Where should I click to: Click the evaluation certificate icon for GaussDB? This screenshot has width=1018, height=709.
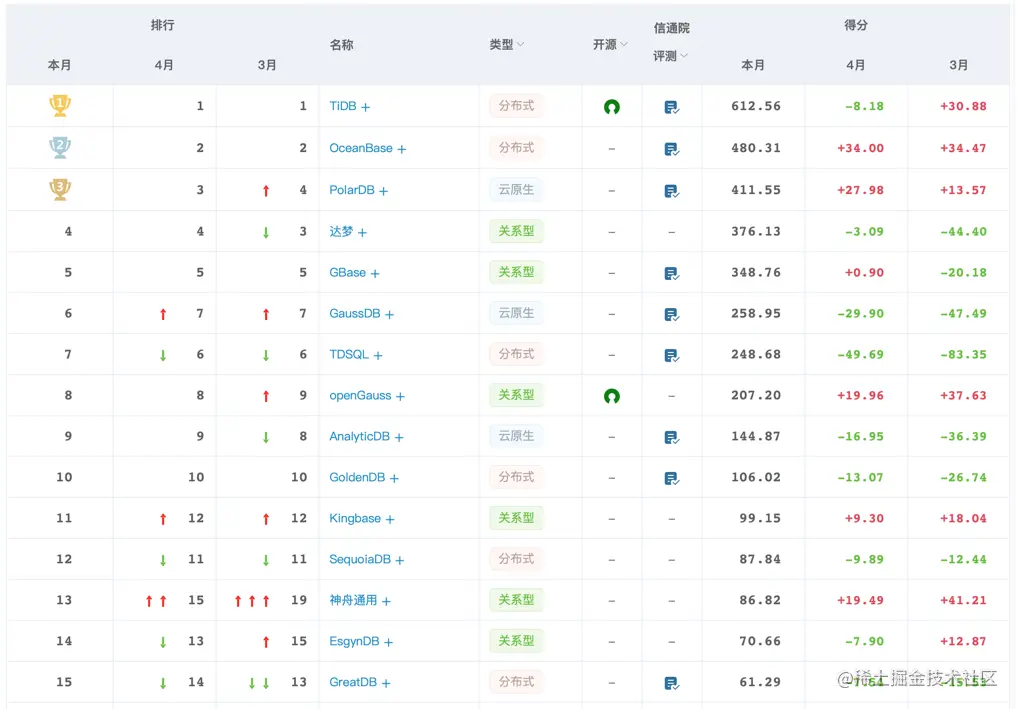point(671,315)
